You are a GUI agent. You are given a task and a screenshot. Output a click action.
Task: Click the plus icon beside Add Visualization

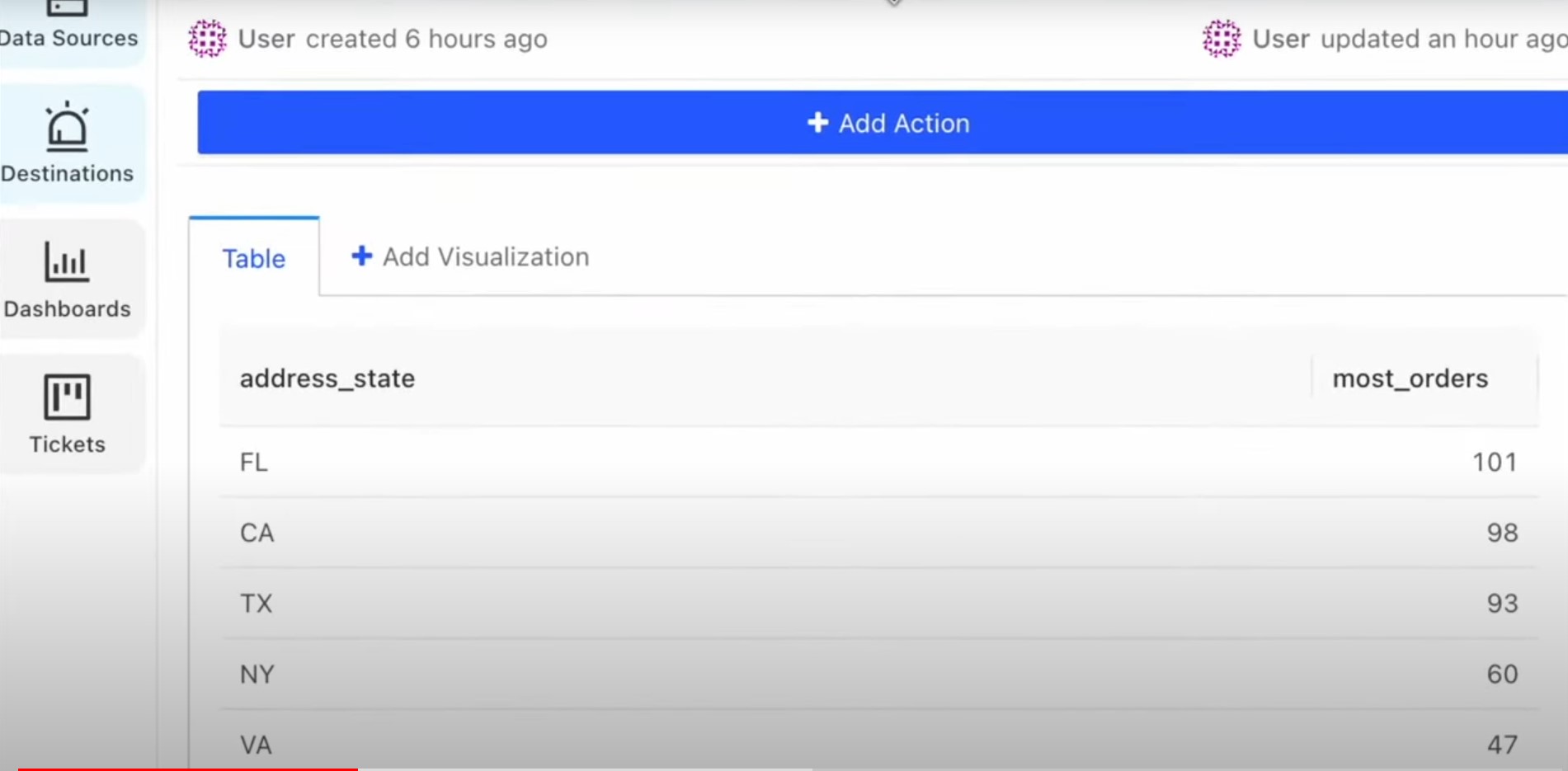point(361,256)
